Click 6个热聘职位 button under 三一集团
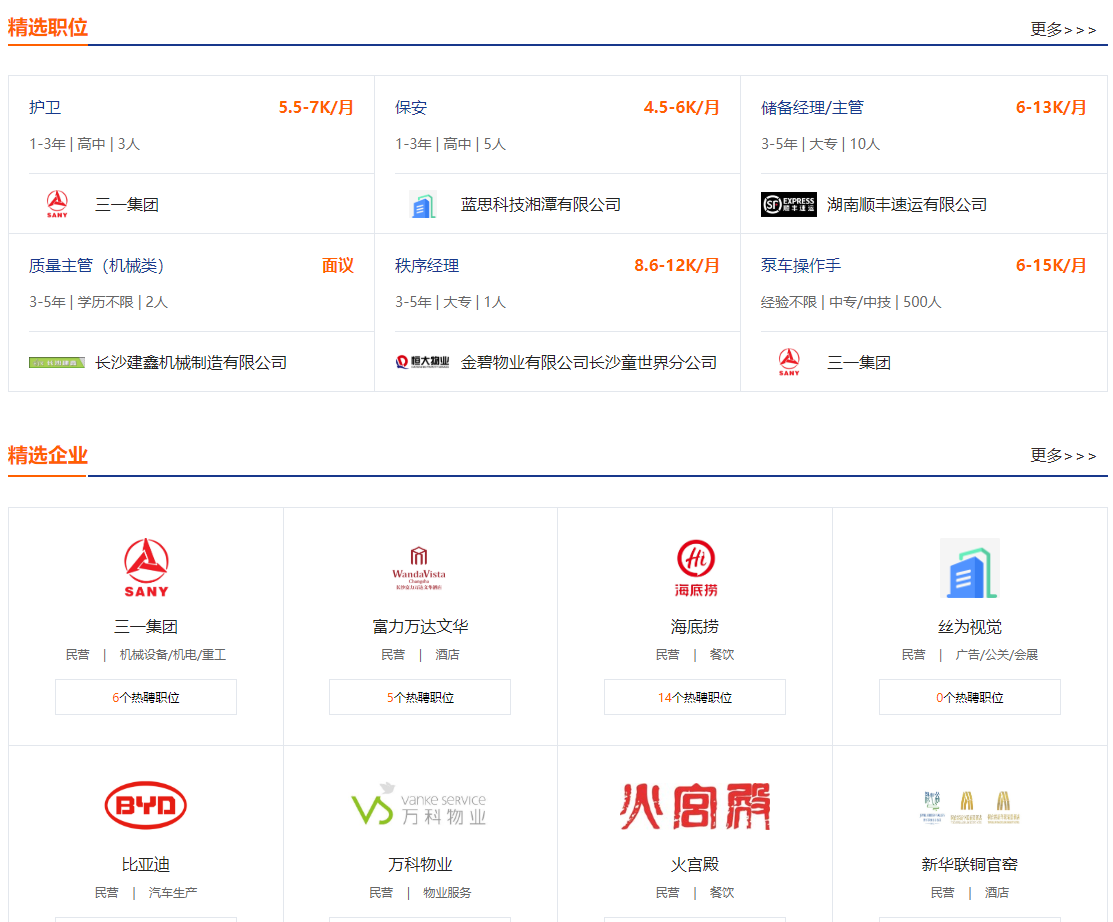Viewport: 1113px width, 922px height. point(146,697)
